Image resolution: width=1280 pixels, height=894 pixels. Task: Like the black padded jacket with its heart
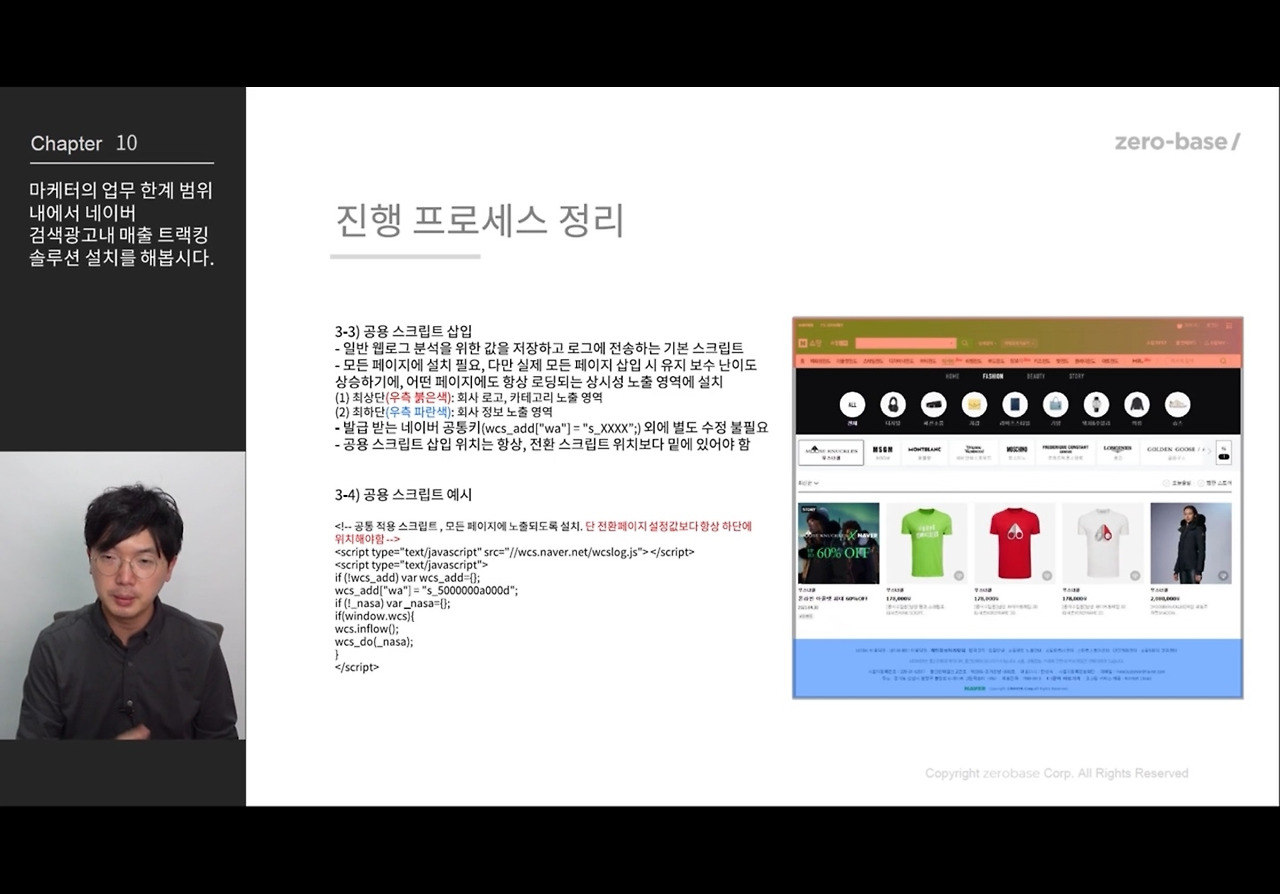(1222, 576)
